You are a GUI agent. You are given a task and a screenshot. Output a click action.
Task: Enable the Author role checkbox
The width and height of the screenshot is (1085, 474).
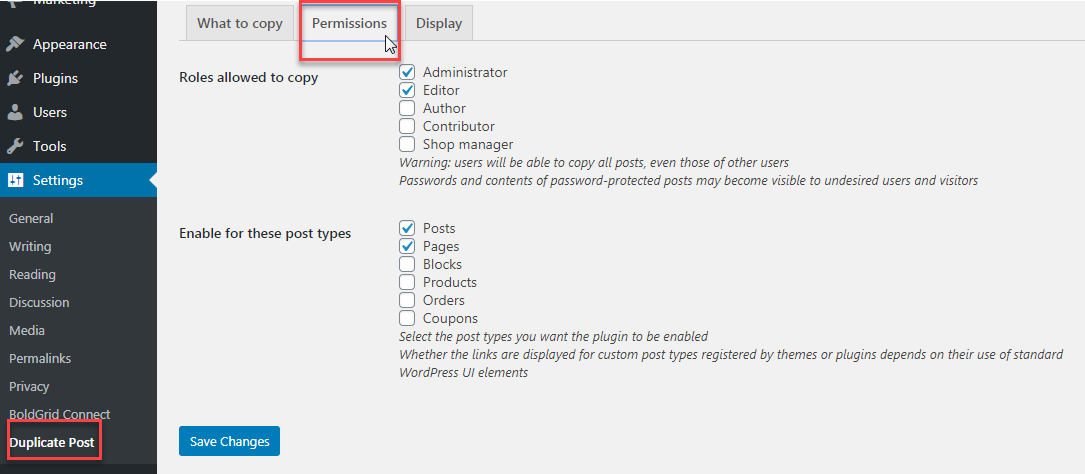pos(407,108)
